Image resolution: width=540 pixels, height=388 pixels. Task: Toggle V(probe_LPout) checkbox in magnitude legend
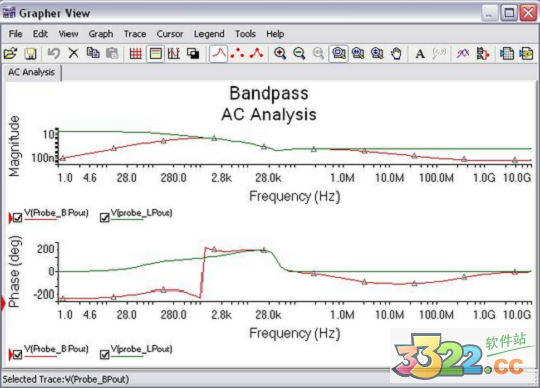104,218
